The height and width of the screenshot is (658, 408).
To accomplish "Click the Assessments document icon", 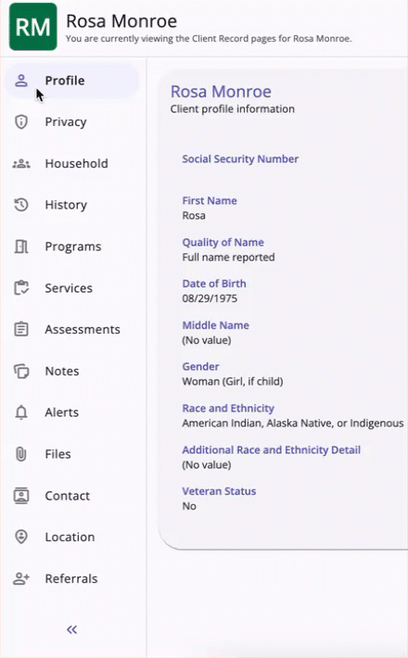I will click(x=21, y=329).
